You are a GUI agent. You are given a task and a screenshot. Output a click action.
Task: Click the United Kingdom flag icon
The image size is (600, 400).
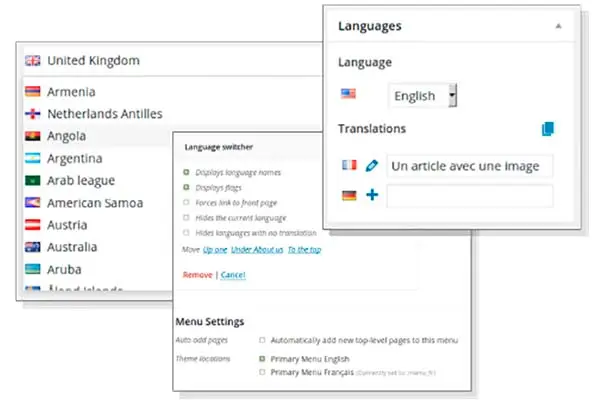(33, 60)
